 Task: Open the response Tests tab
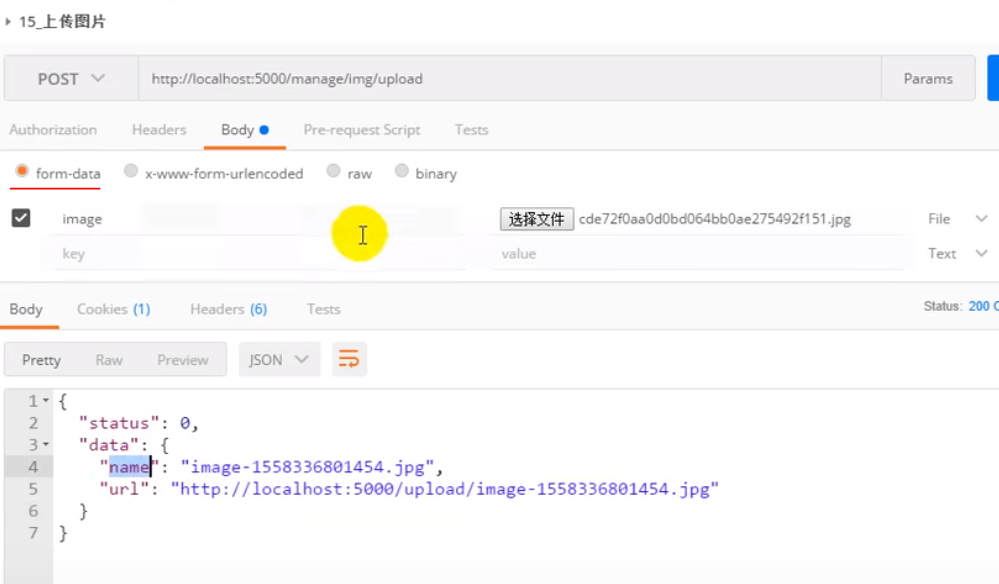pyautogui.click(x=324, y=310)
